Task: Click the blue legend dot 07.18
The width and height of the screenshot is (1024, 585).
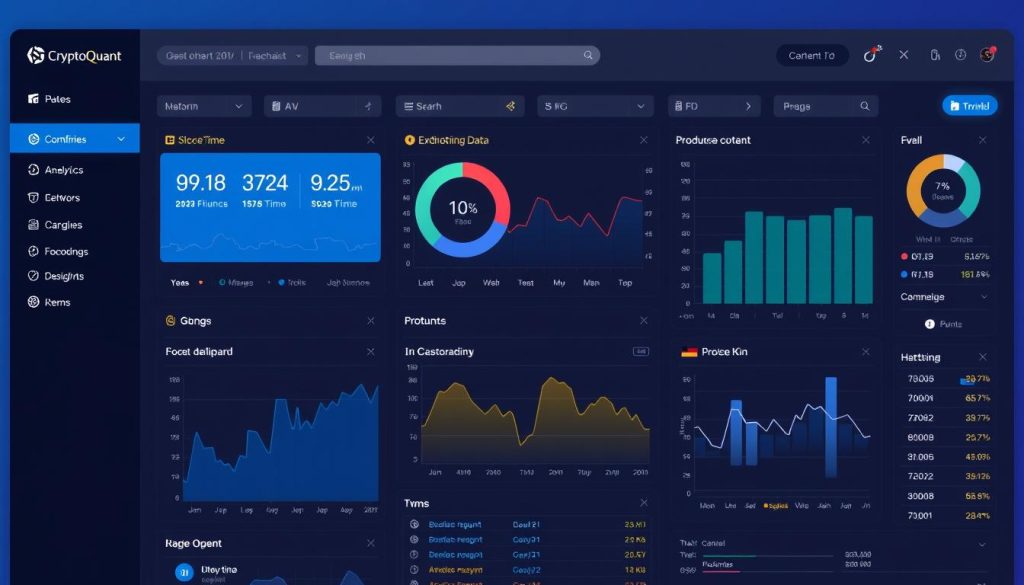Action: click(904, 274)
